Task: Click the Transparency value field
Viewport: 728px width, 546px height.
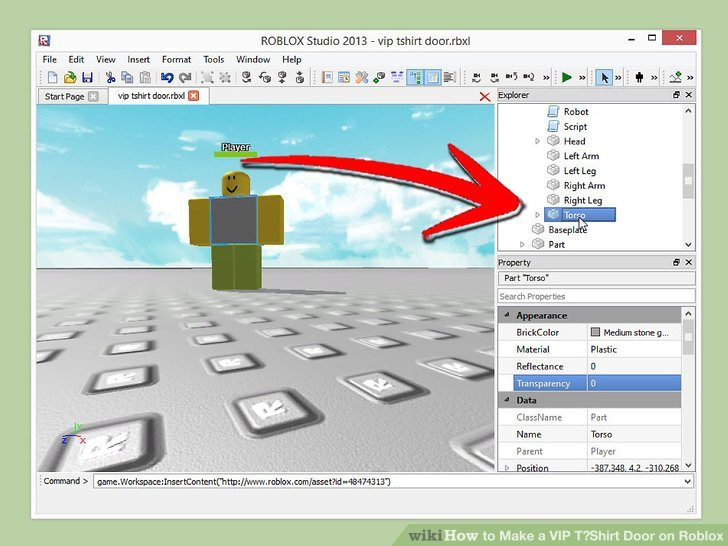Action: [x=634, y=384]
